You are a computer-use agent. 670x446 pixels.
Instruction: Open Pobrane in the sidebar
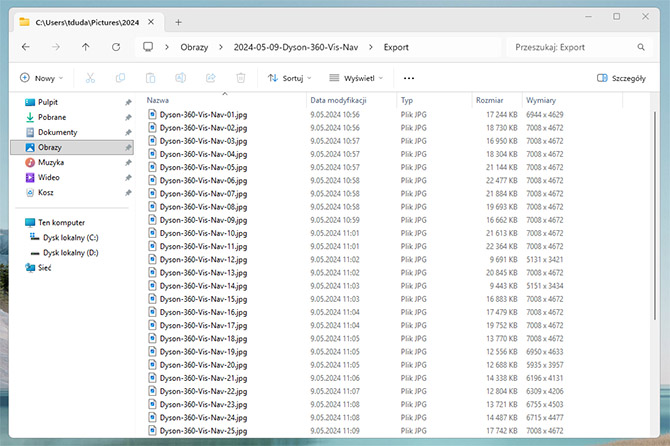(52, 117)
